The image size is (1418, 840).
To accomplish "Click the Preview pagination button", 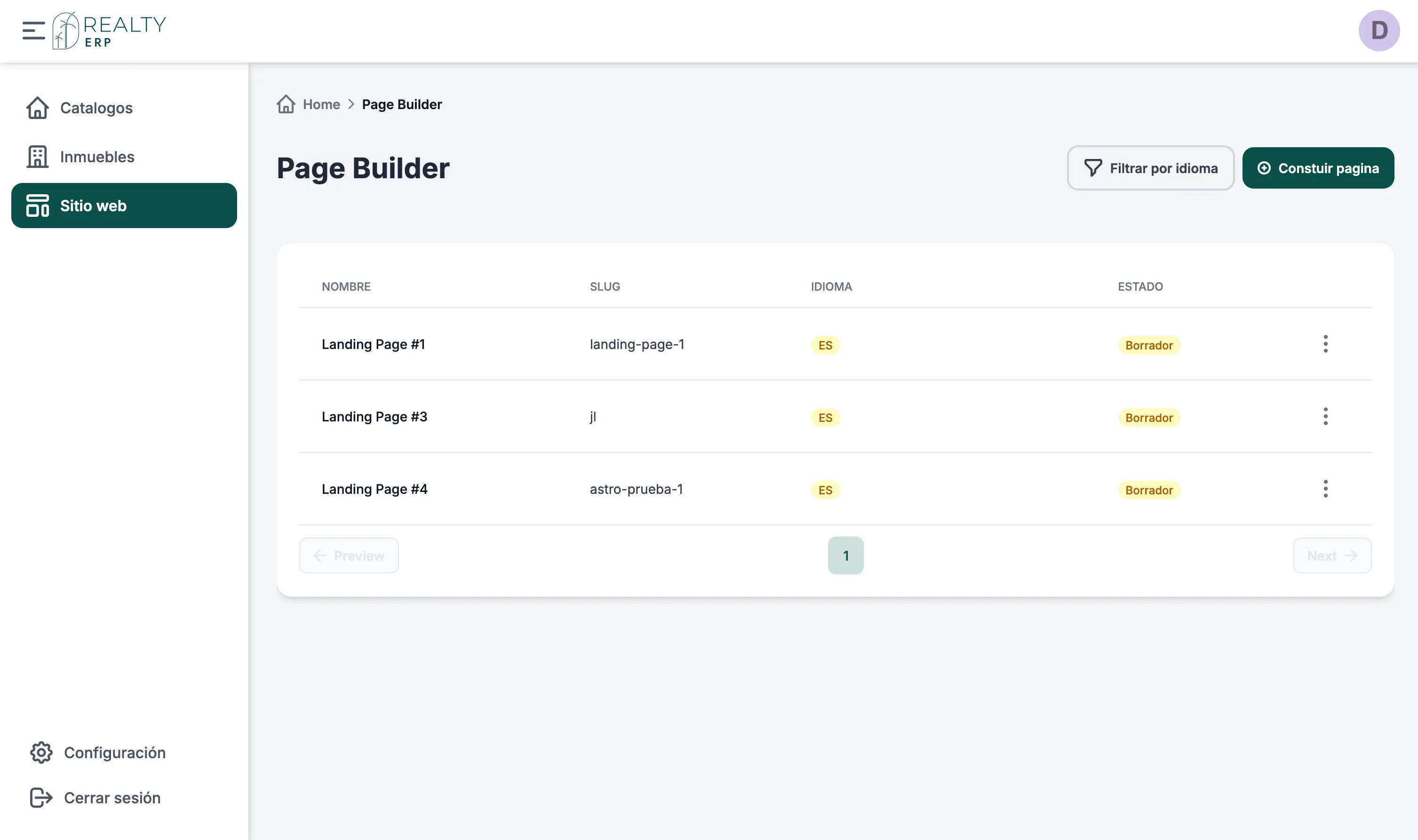I will point(349,555).
